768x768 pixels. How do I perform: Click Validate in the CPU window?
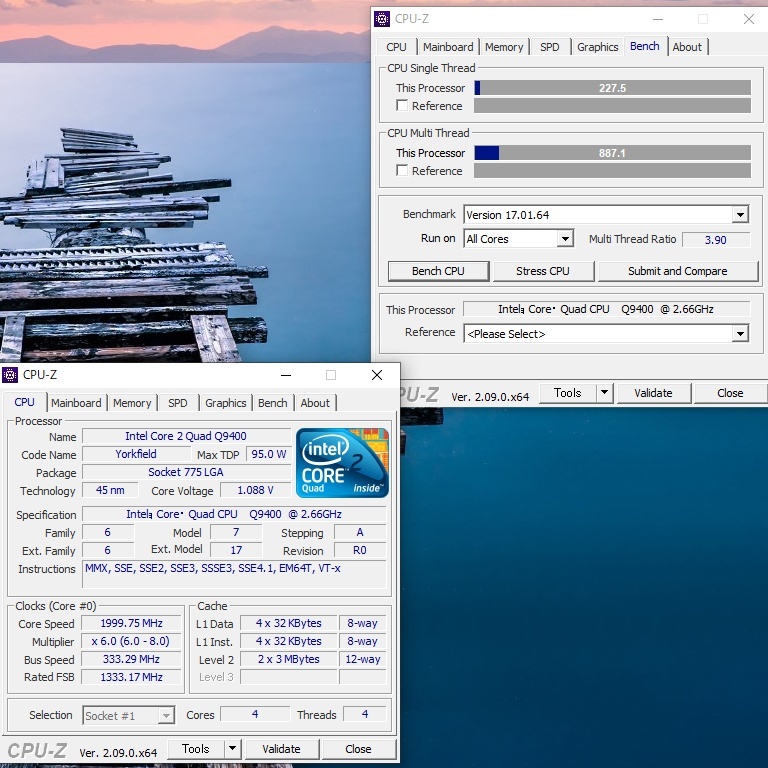tap(281, 749)
